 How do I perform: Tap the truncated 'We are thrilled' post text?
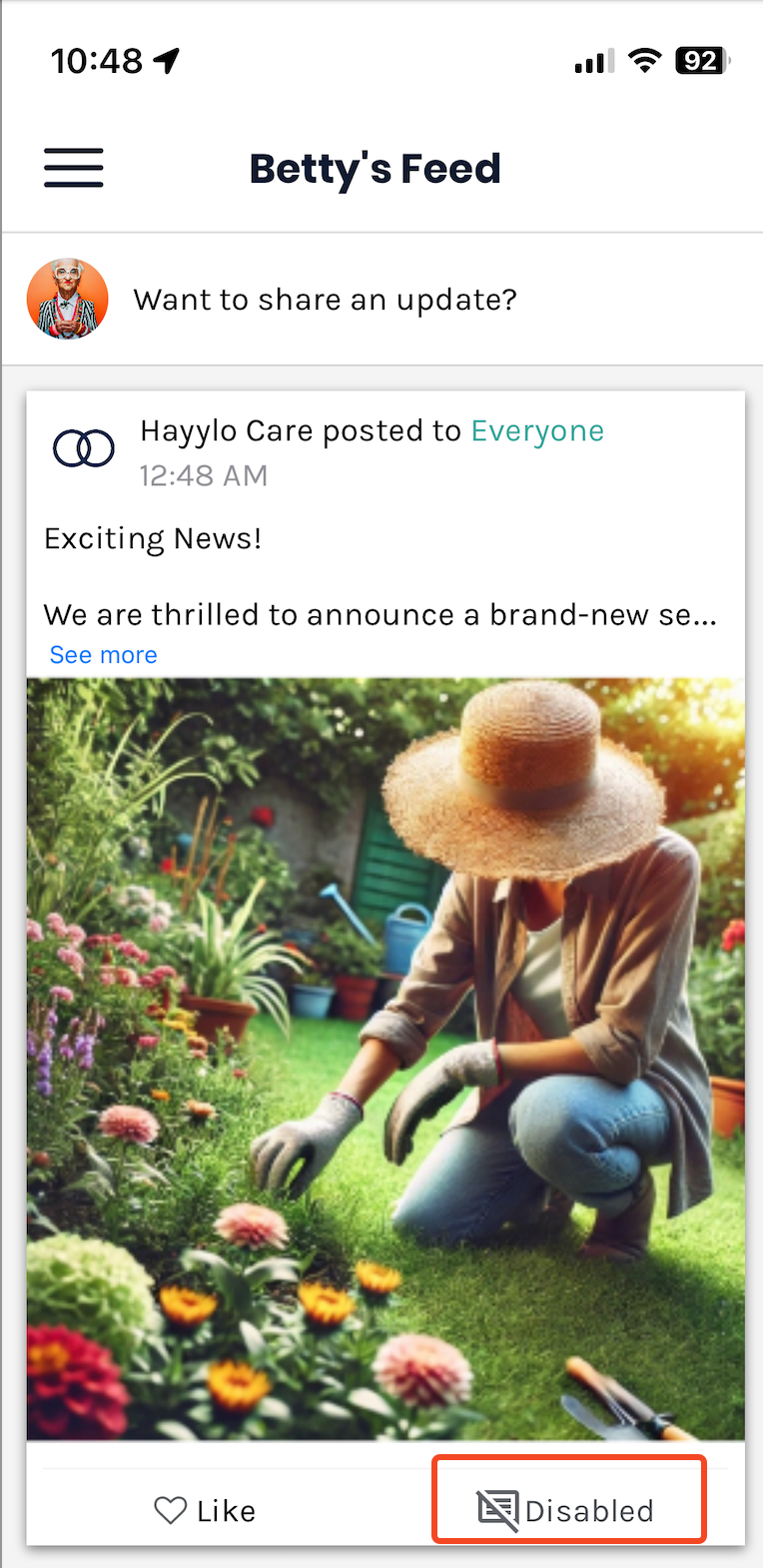(381, 614)
